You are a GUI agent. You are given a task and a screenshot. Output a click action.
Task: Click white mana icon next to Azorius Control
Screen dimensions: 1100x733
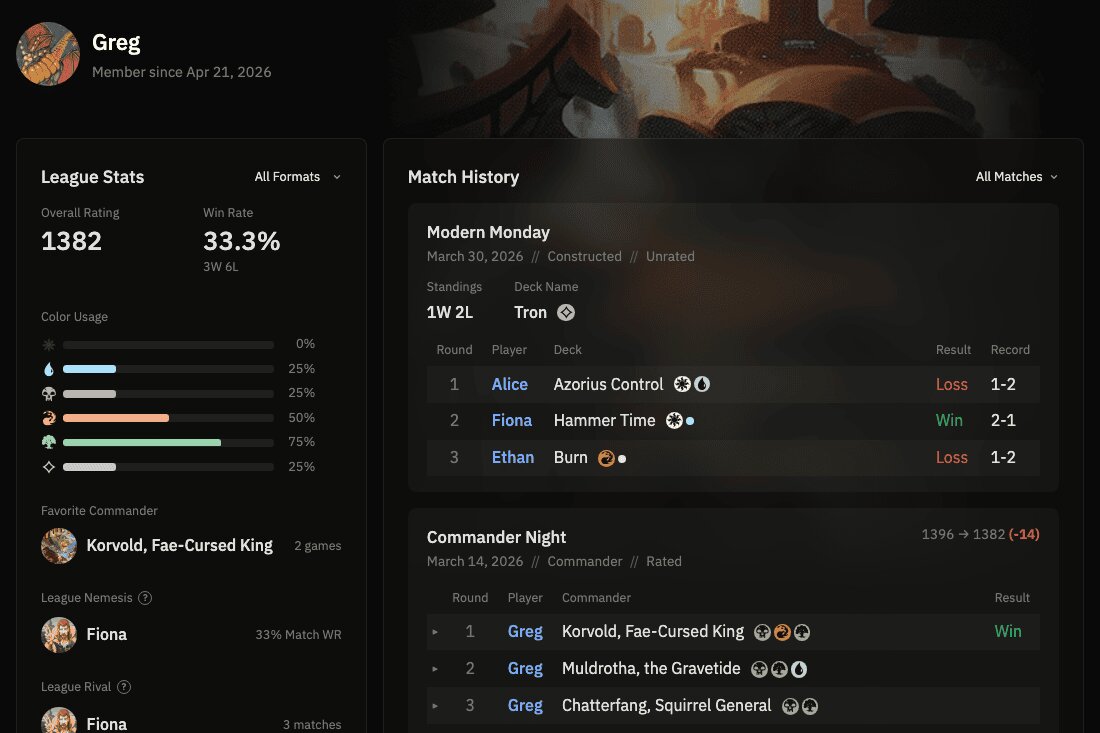click(682, 384)
